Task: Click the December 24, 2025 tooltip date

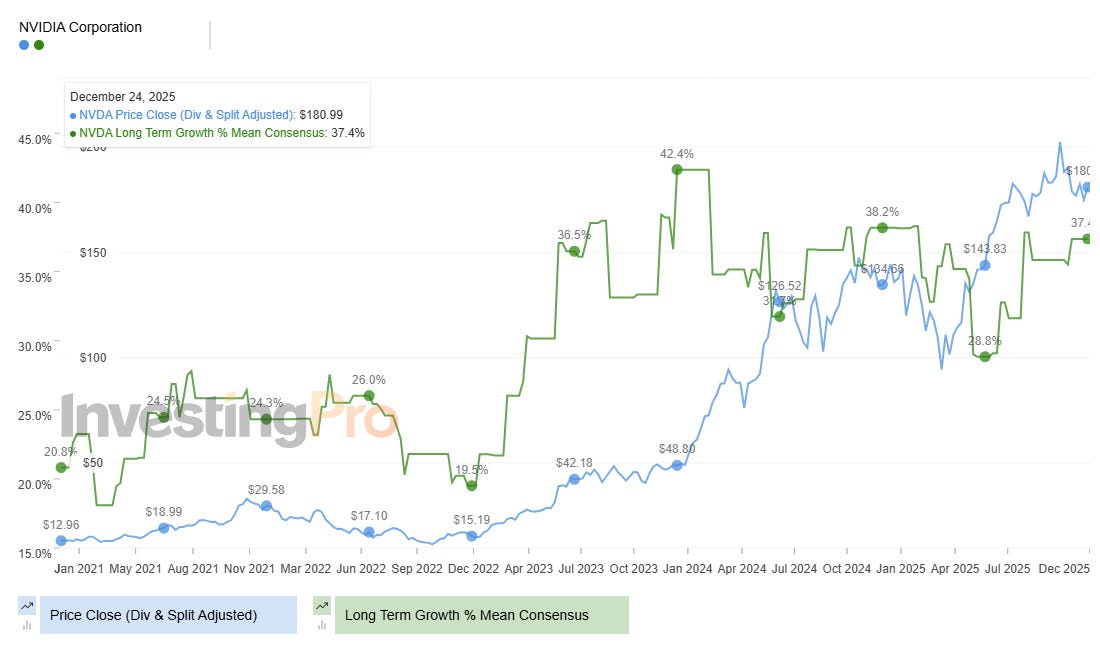Action: pos(123,97)
